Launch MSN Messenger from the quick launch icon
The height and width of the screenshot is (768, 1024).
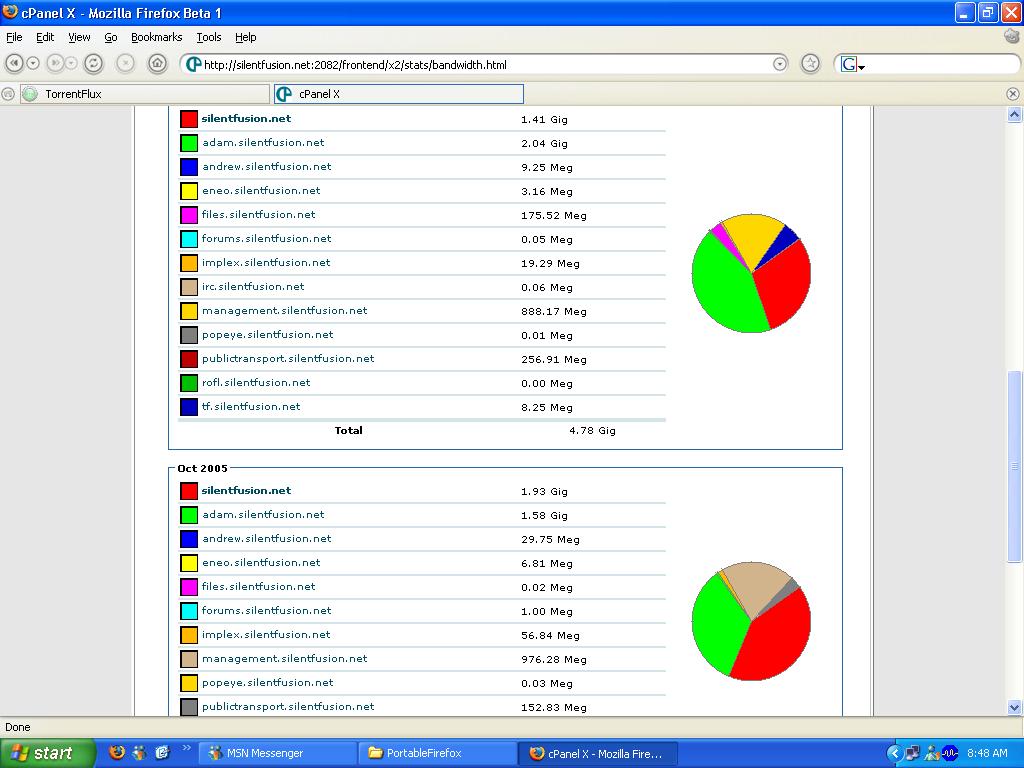[x=139, y=753]
